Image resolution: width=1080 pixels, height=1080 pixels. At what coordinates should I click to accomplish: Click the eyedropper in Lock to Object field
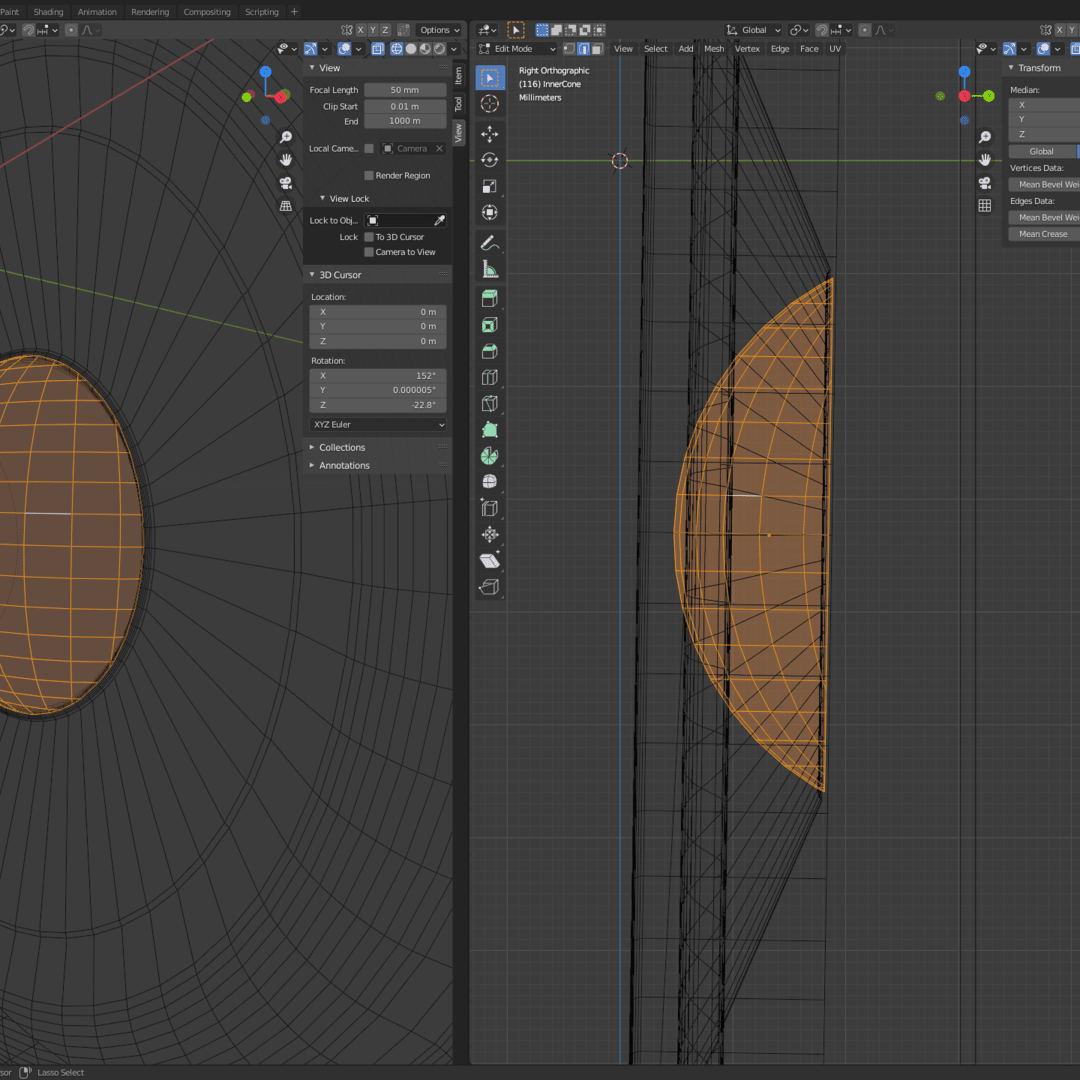438,220
